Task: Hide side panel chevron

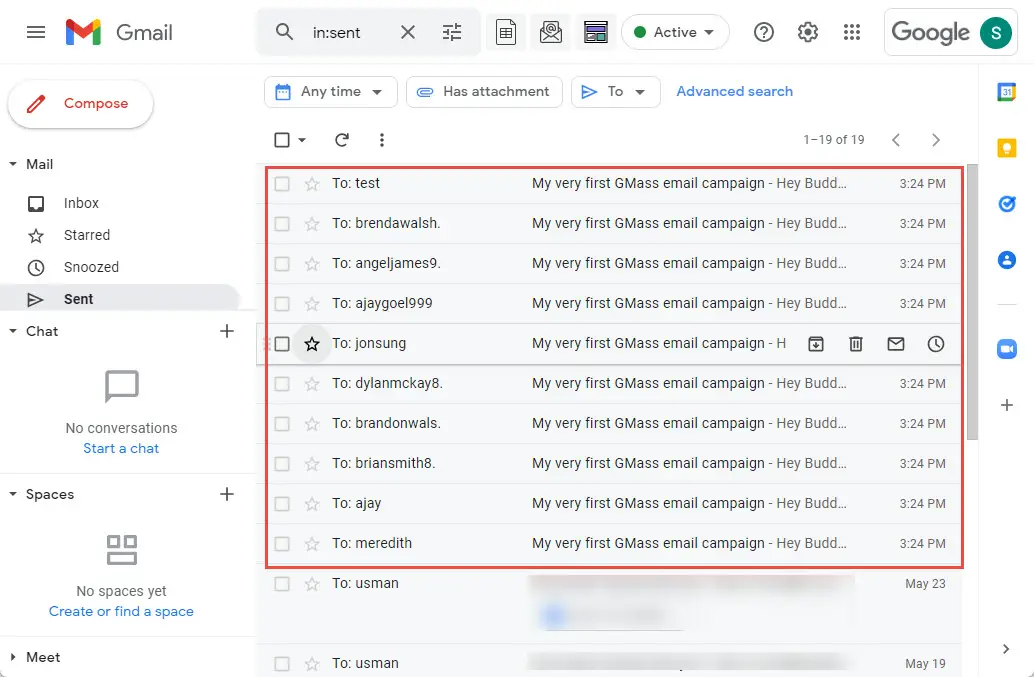Action: point(1006,649)
